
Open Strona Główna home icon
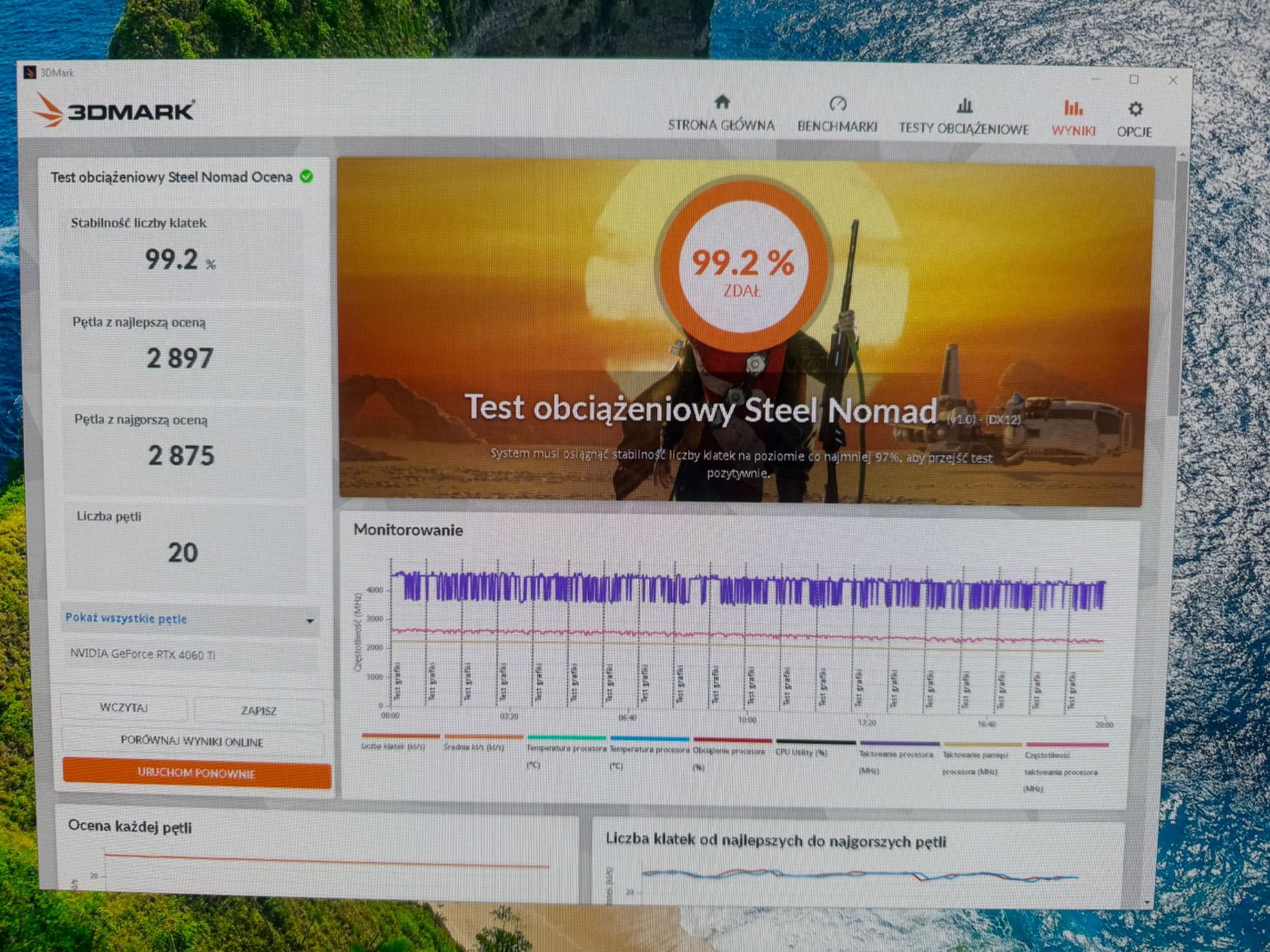(722, 102)
